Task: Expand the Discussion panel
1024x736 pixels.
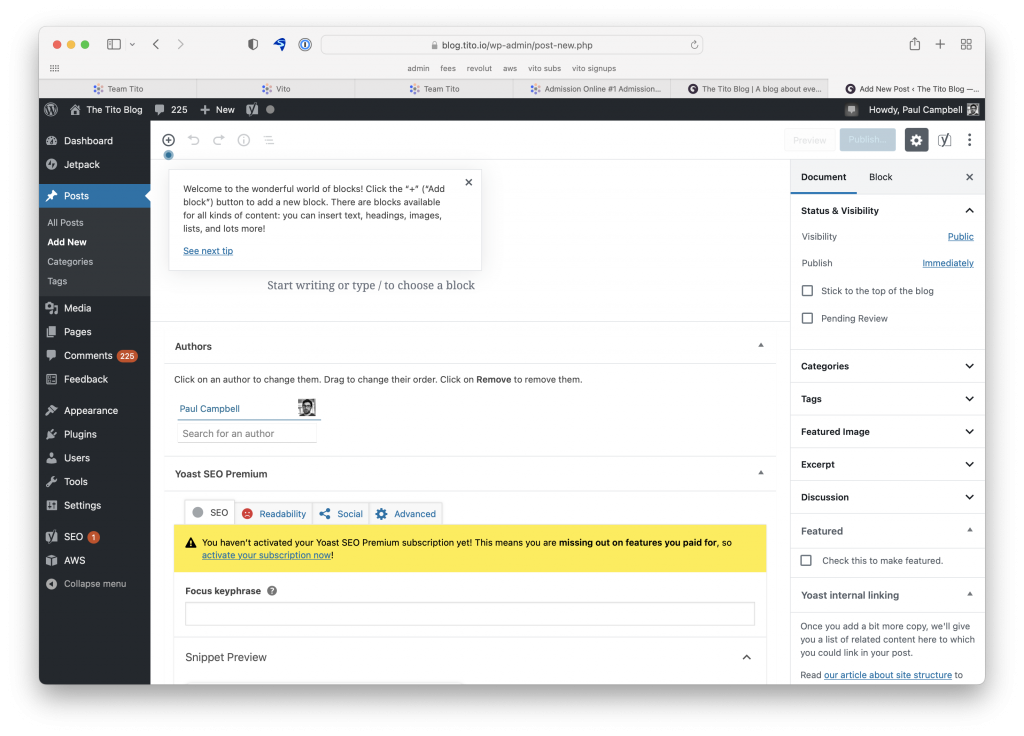Action: pyautogui.click(x=970, y=496)
